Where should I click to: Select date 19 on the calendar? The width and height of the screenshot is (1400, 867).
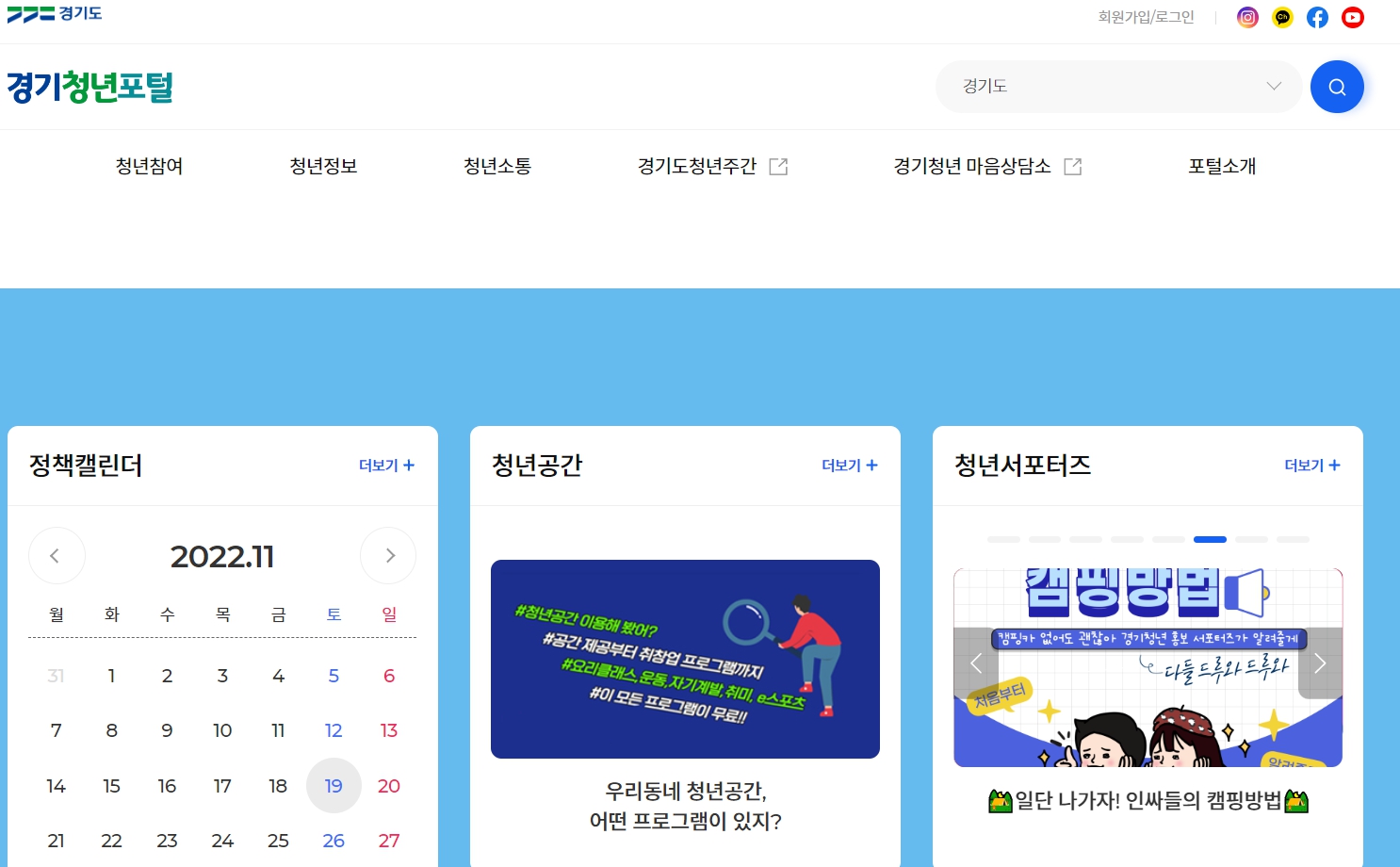tap(334, 785)
